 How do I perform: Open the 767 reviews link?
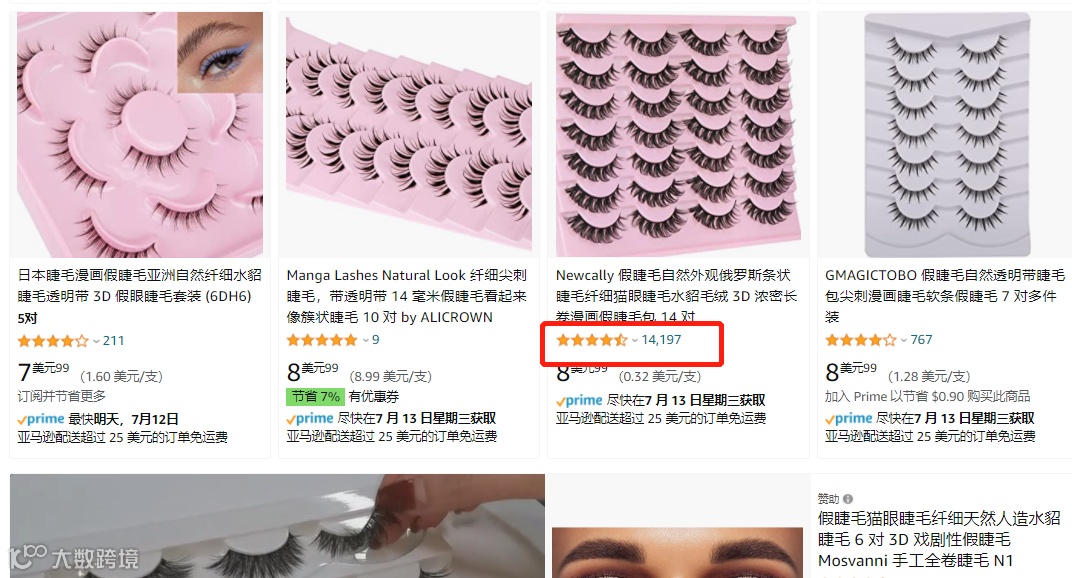pos(921,340)
